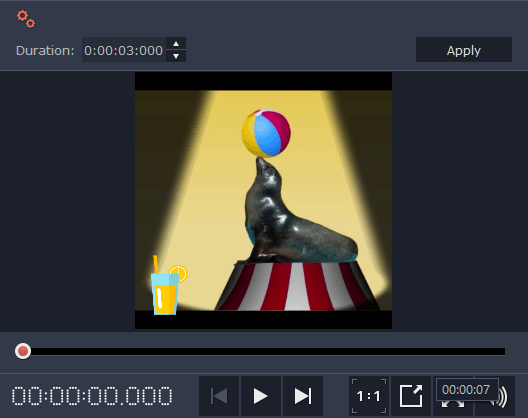
Task: Click the middle of the black seek bar
Action: click(x=263, y=352)
